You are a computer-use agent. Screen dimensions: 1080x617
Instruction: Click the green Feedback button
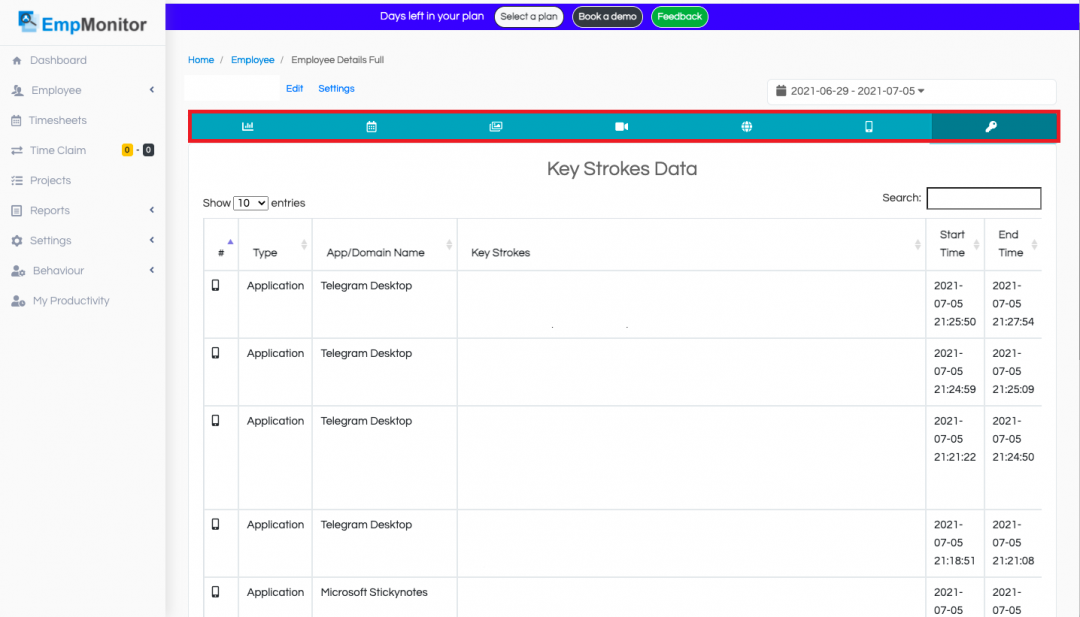click(x=679, y=17)
